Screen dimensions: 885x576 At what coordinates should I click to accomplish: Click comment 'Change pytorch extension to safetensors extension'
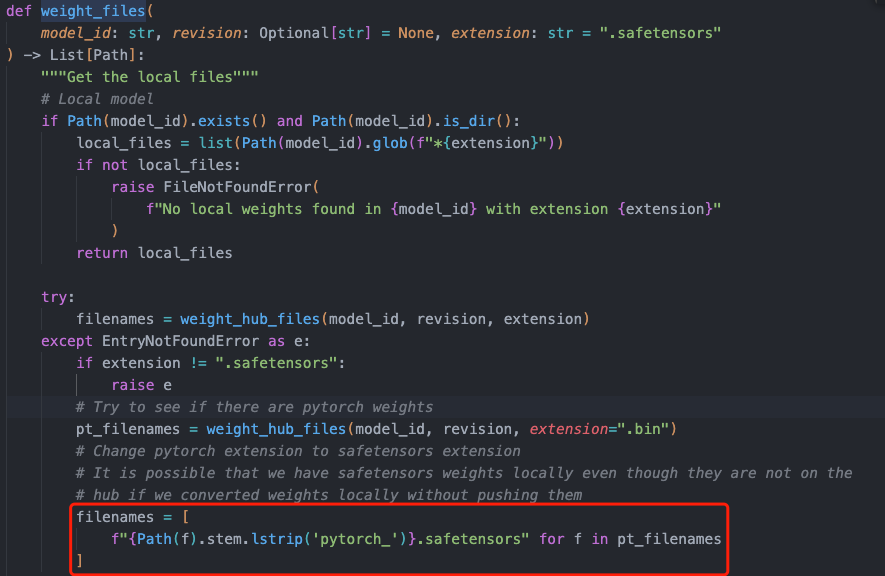[x=298, y=451]
